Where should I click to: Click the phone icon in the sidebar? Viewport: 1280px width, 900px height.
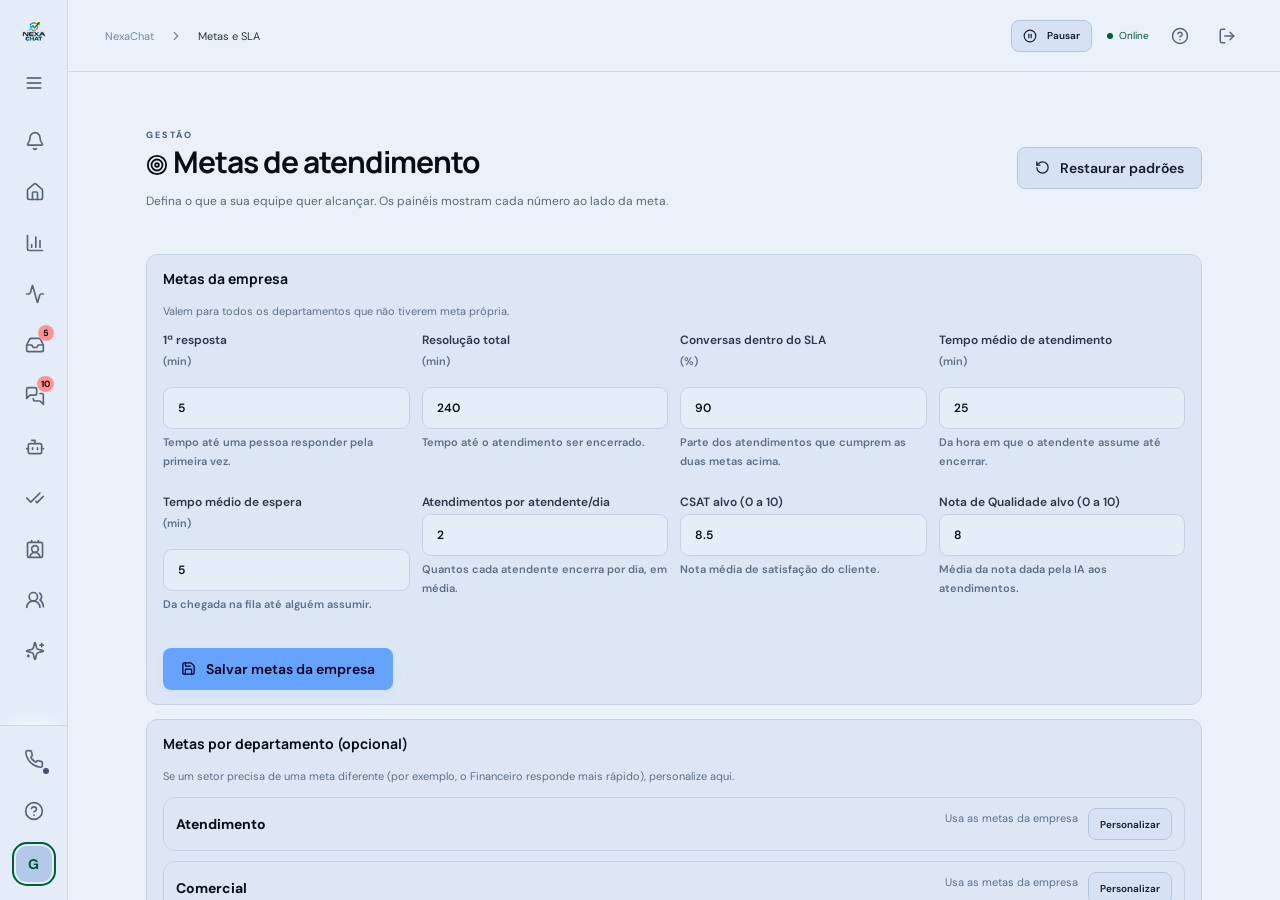coord(34,759)
